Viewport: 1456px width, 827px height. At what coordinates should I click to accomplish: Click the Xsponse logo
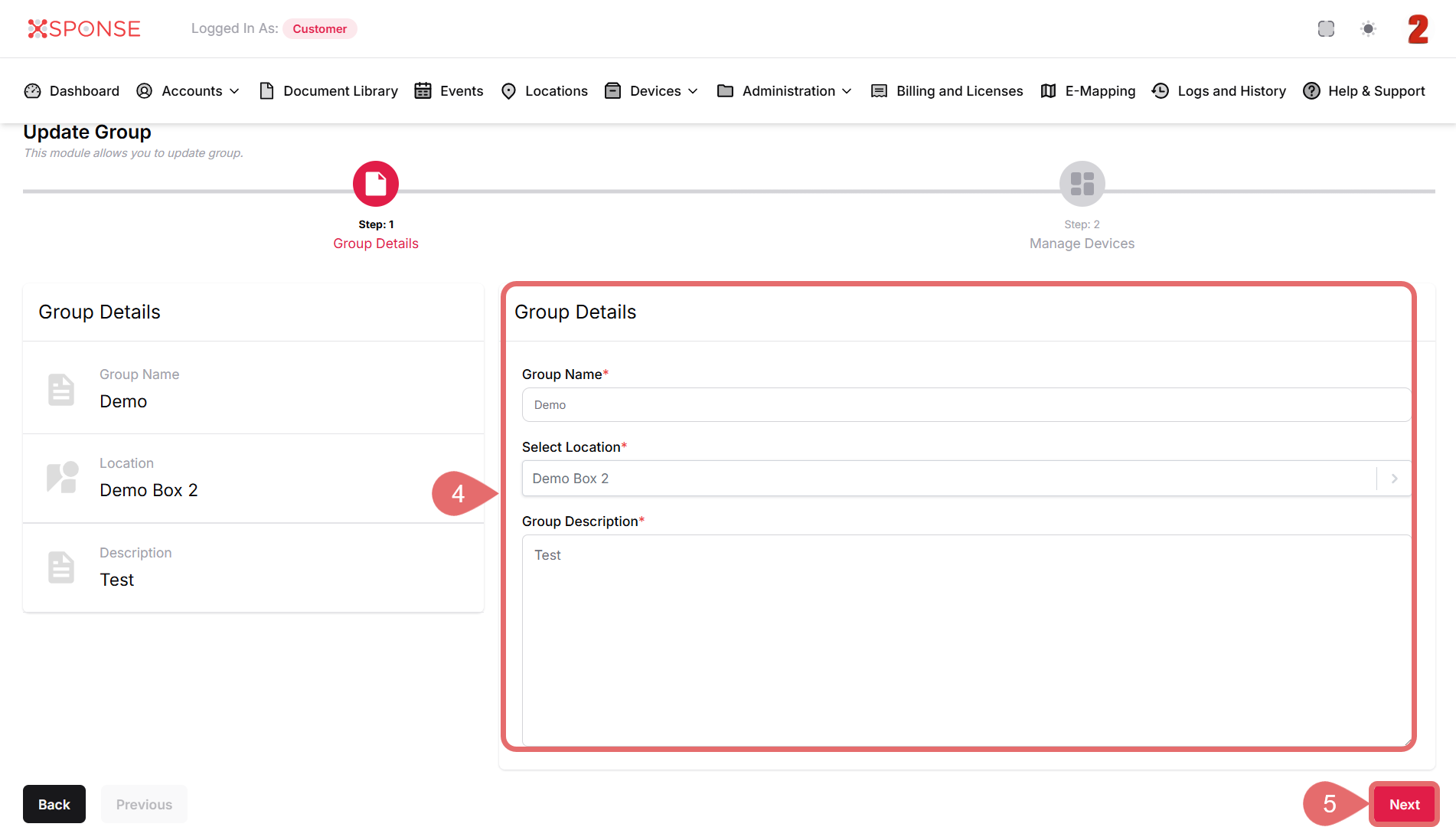(84, 29)
